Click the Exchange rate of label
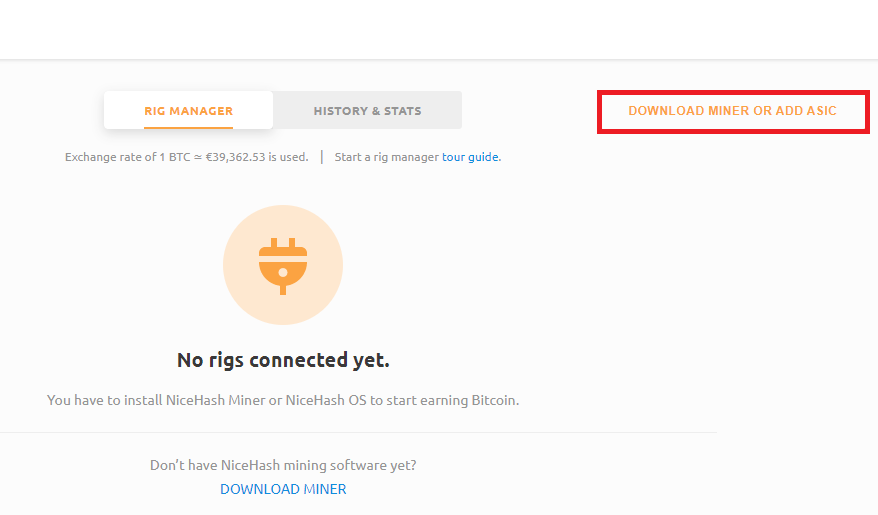 (110, 157)
